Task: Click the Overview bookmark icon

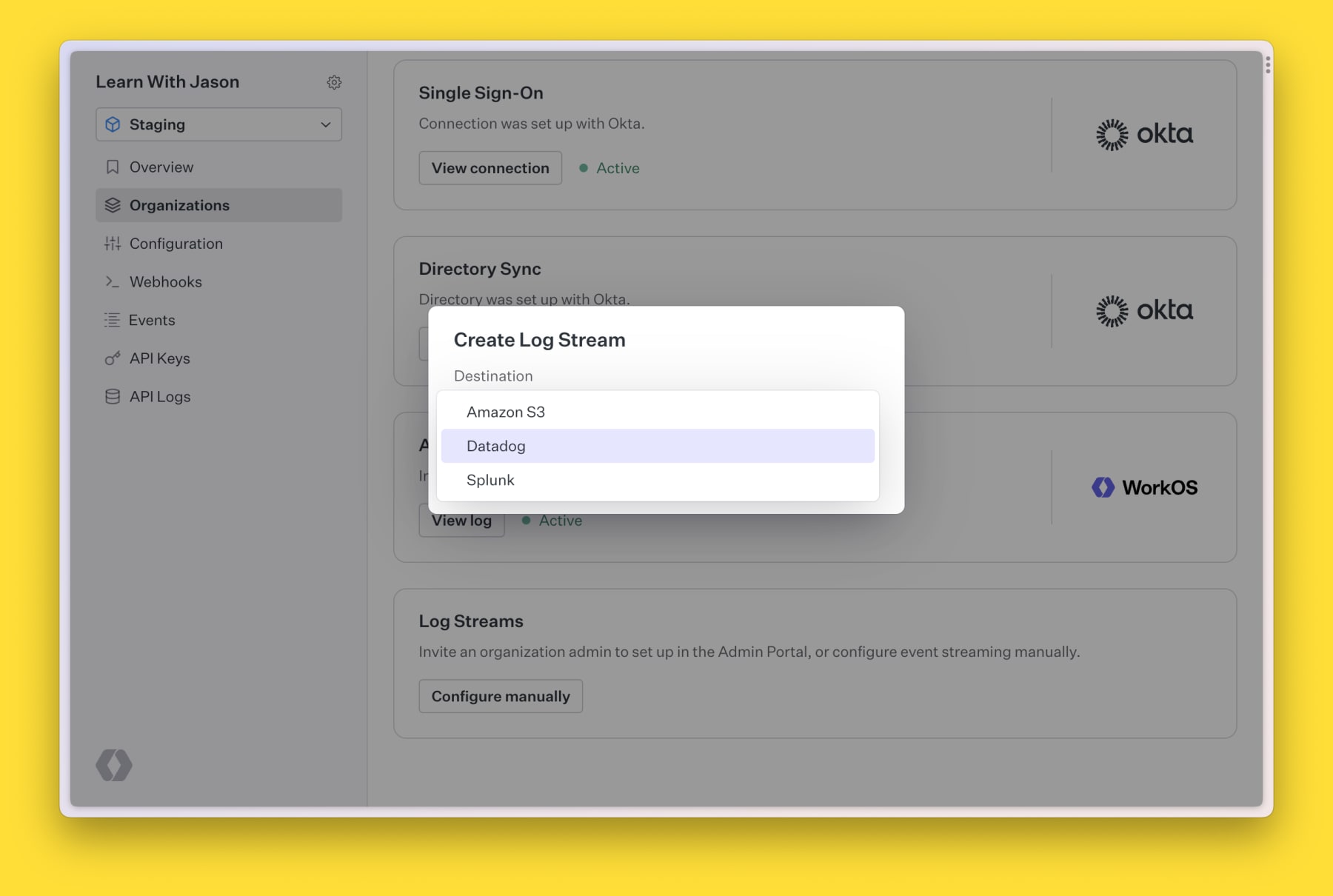Action: (x=113, y=167)
